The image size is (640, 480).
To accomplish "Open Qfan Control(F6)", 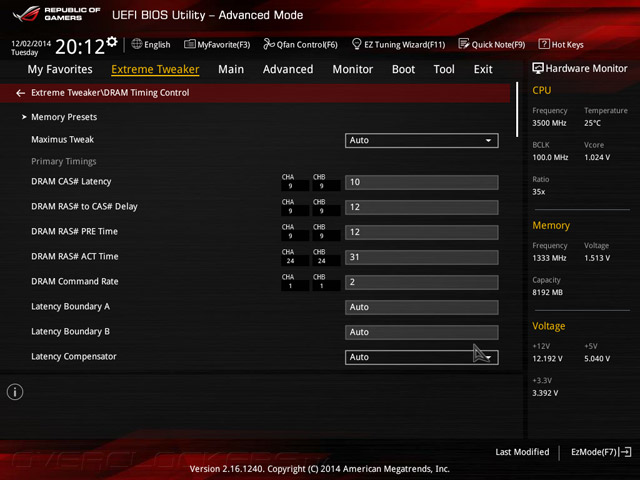I will pyautogui.click(x=300, y=44).
